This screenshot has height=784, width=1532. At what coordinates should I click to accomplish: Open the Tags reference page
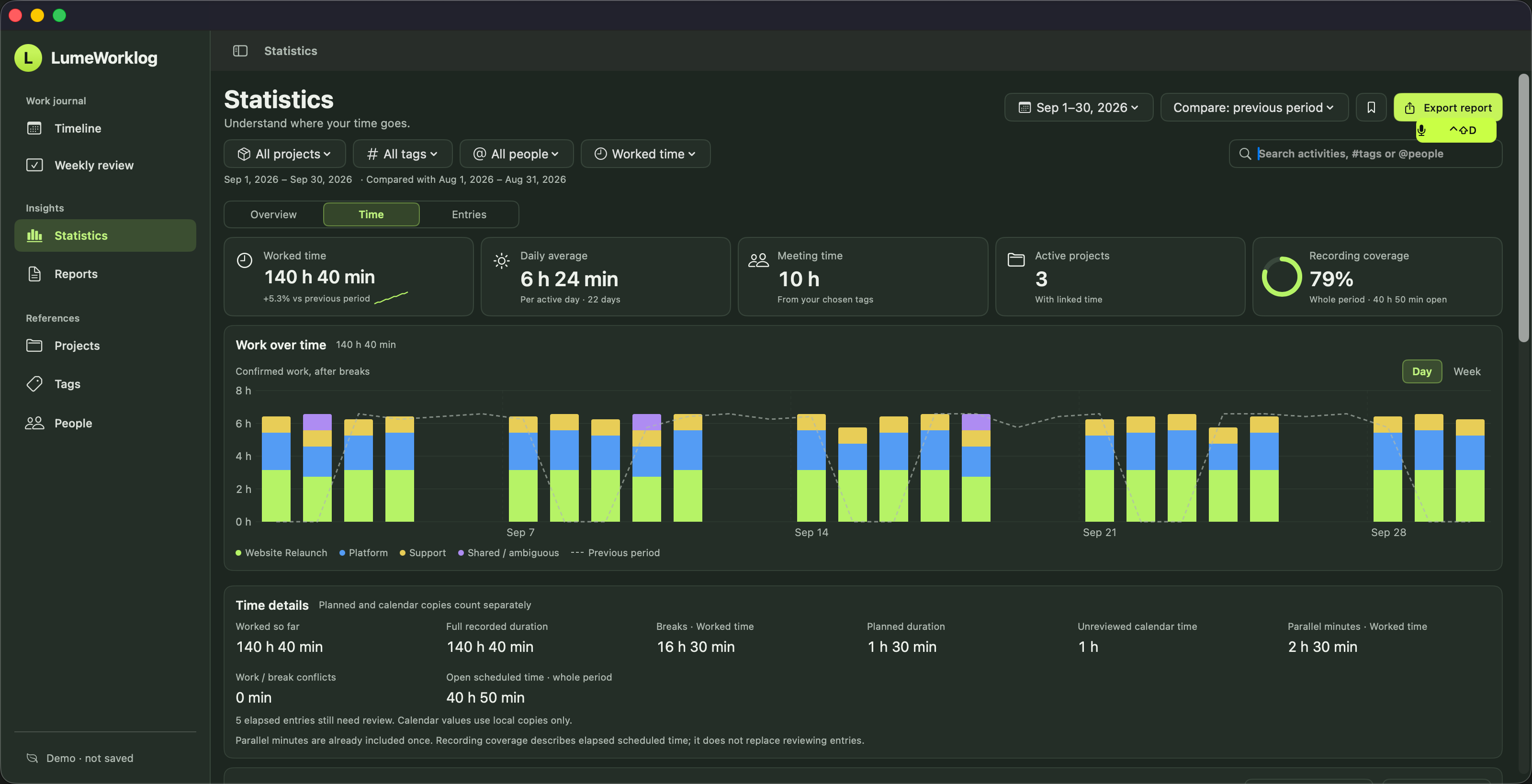(105, 384)
